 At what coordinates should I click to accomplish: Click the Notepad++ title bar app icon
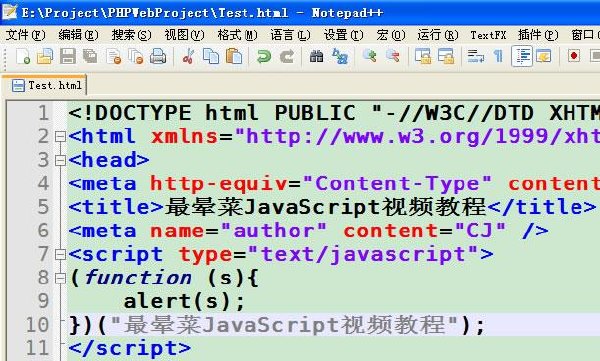pyautogui.click(x=9, y=12)
